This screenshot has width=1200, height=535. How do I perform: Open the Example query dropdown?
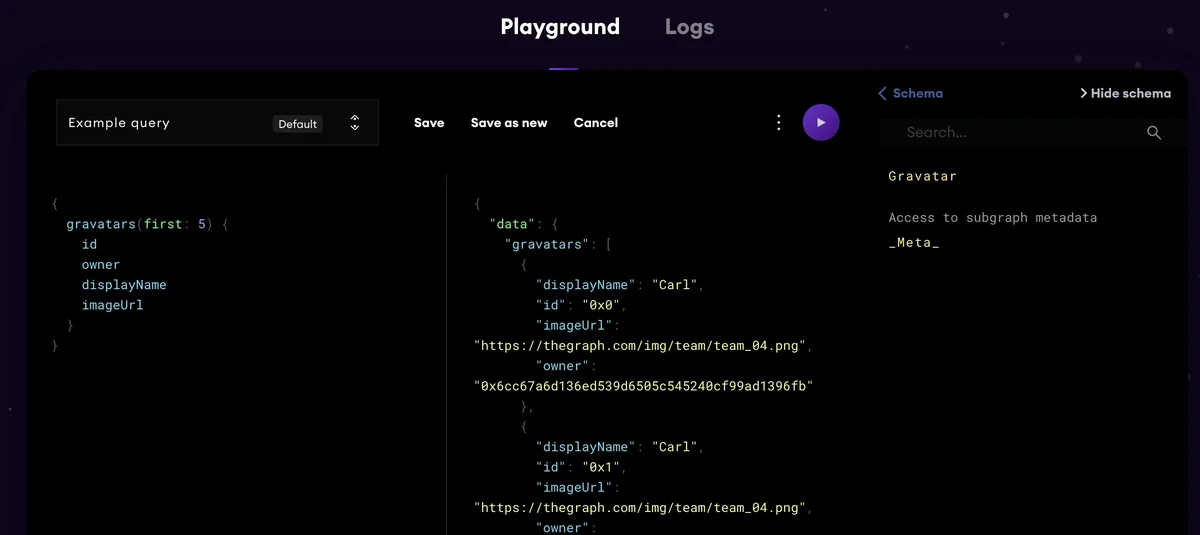(160, 123)
